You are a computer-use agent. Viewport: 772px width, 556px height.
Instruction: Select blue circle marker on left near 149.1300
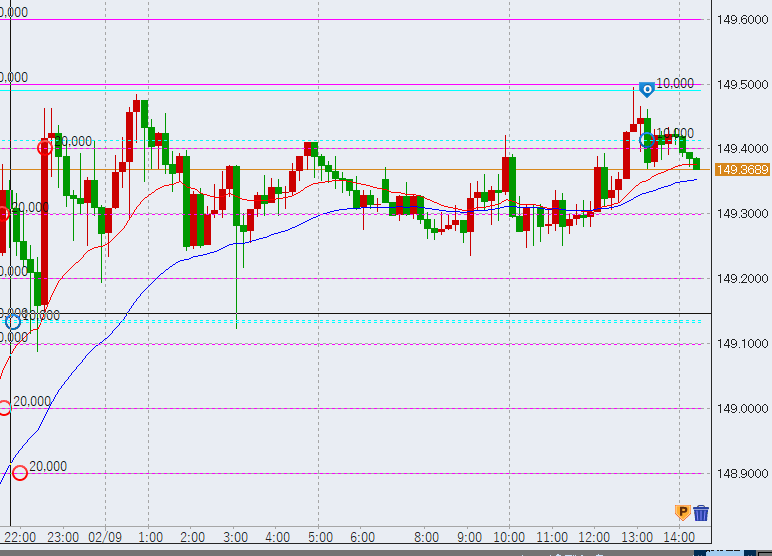(13, 321)
